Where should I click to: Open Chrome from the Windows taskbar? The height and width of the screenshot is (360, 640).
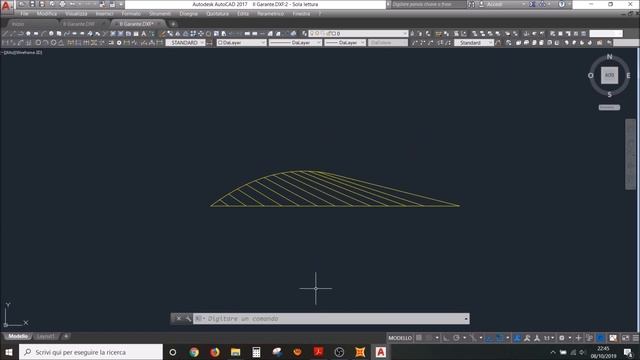194,352
